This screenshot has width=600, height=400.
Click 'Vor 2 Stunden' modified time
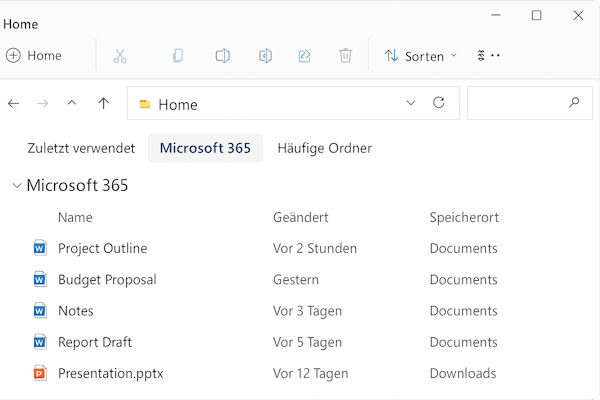pyautogui.click(x=315, y=248)
